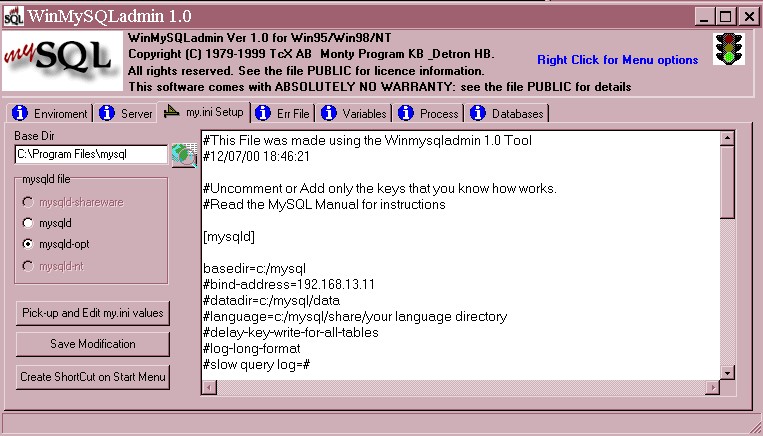Click the traffic light status icon
Image resolution: width=763 pixels, height=436 pixels.
click(x=726, y=48)
